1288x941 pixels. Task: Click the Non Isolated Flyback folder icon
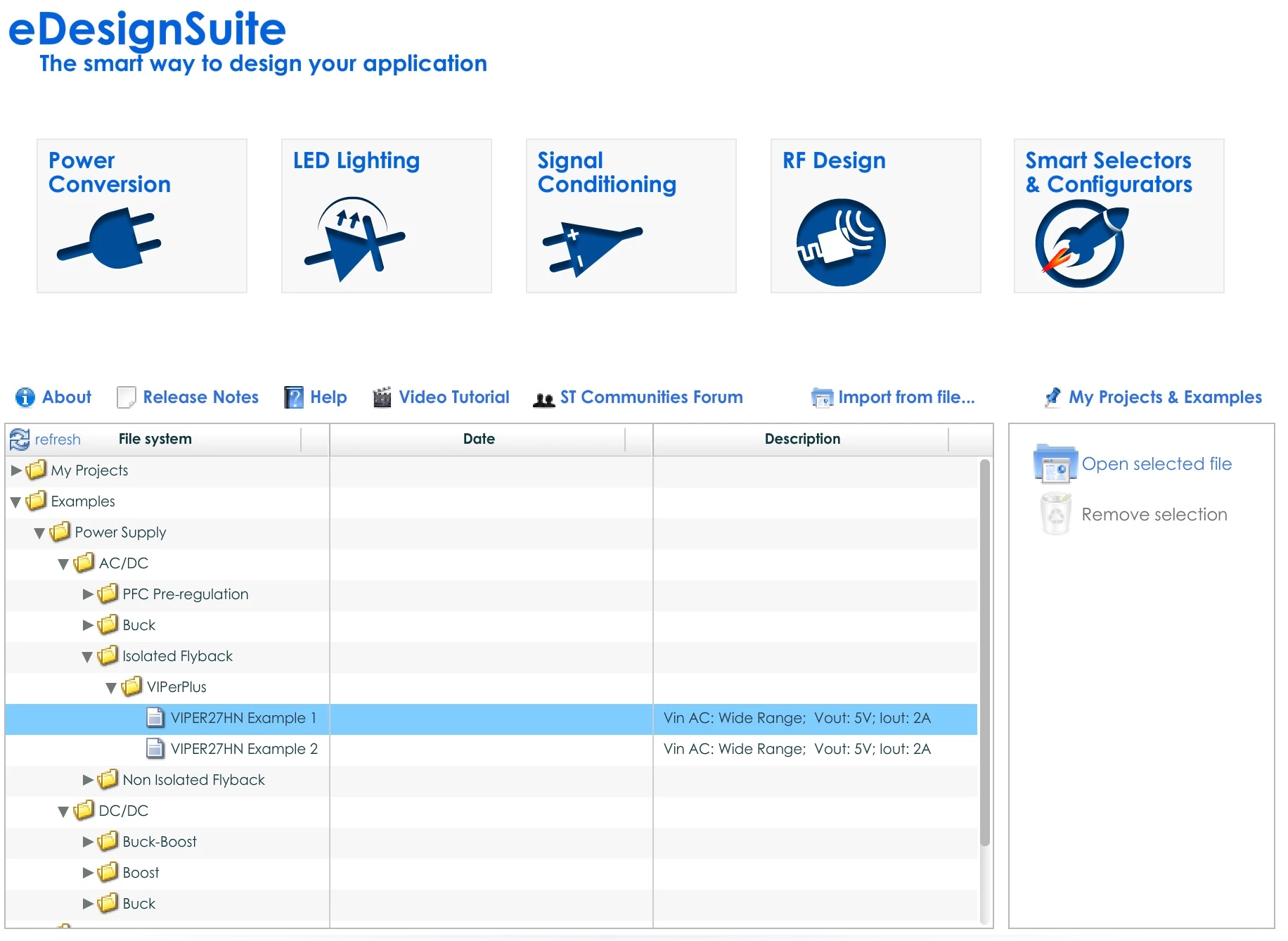tap(108, 779)
